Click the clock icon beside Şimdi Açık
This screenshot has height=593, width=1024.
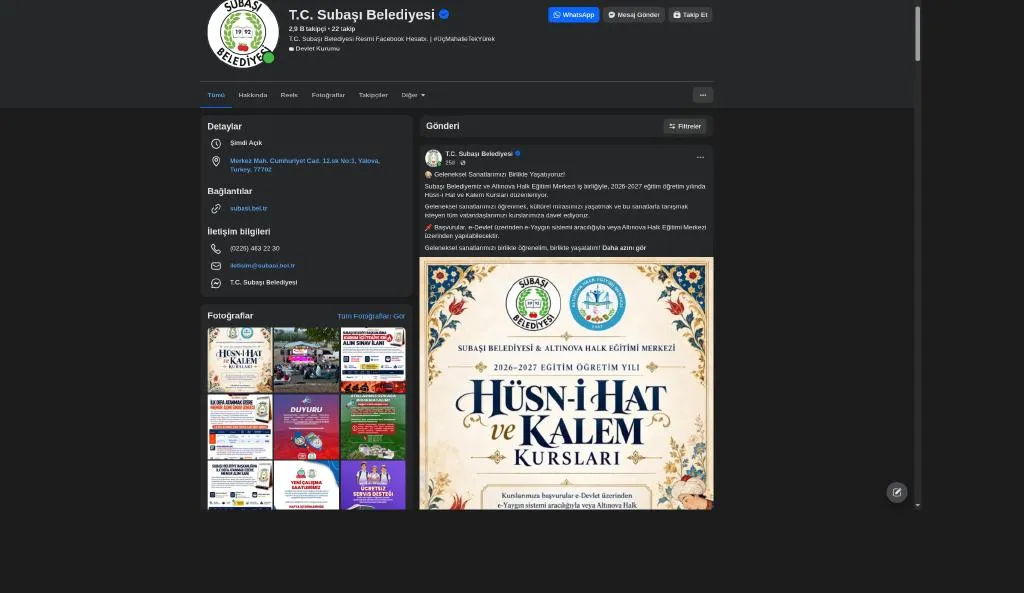tap(216, 143)
